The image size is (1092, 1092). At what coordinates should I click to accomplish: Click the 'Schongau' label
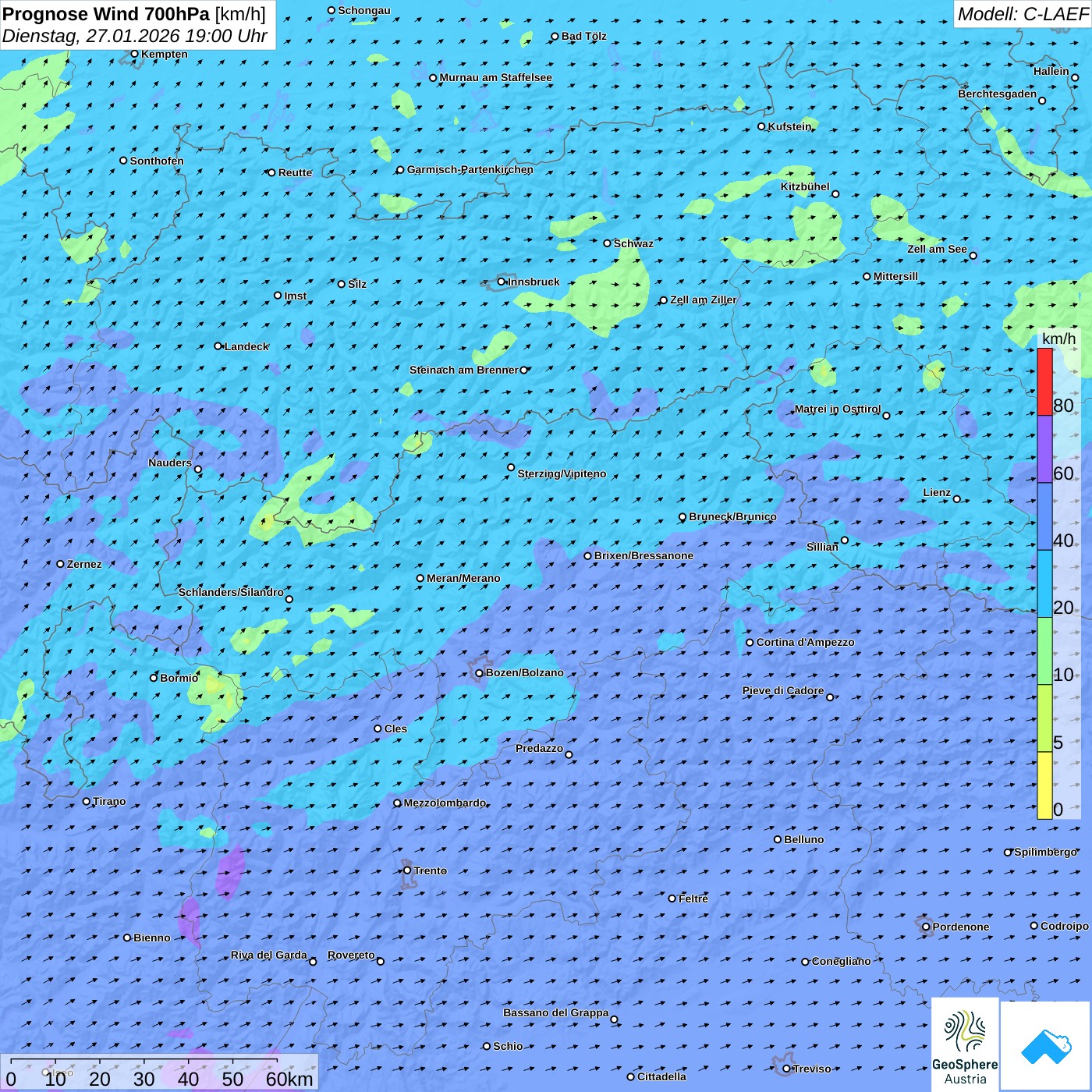coord(363,10)
